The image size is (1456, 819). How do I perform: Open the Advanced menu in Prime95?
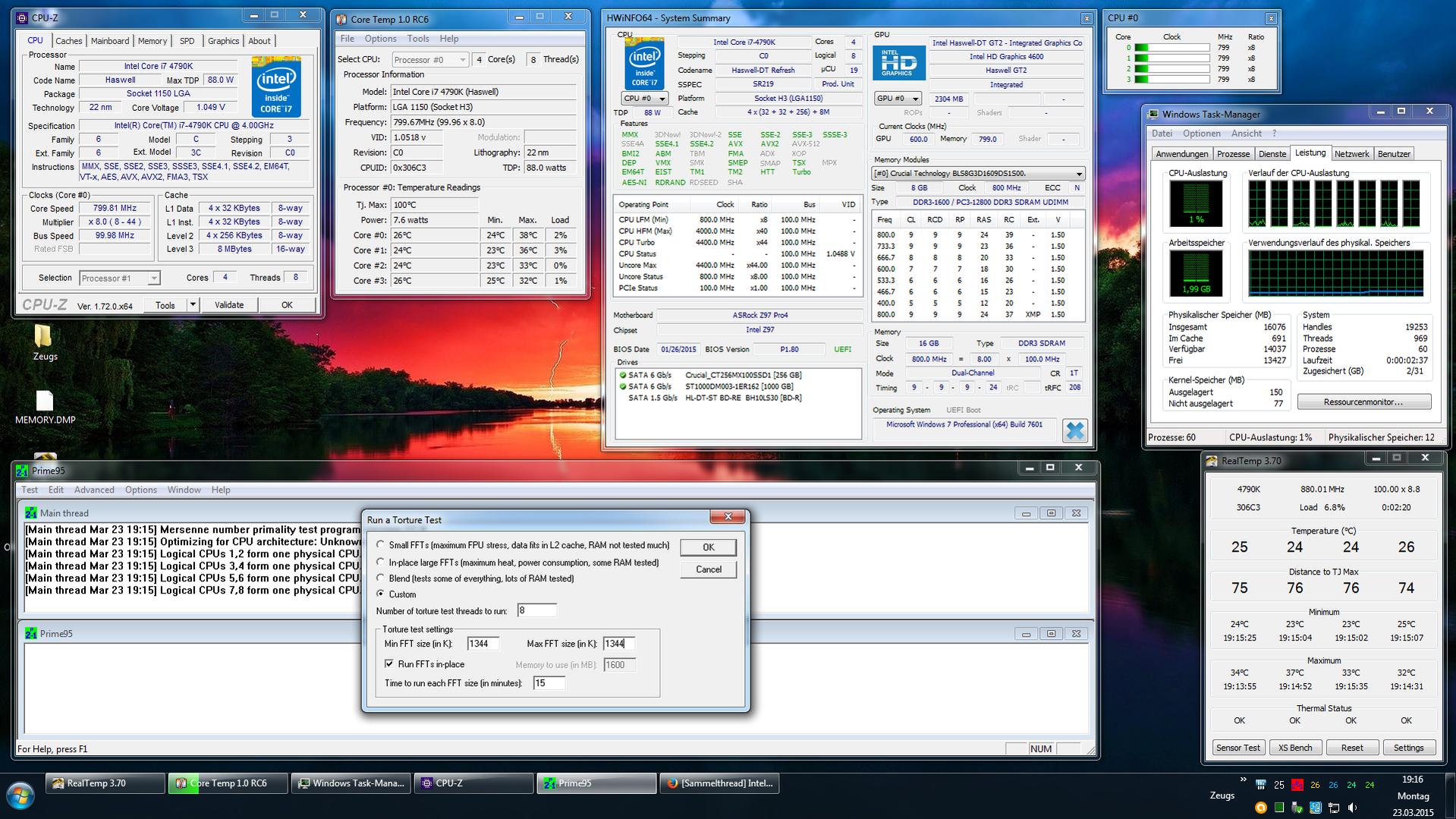click(x=94, y=490)
